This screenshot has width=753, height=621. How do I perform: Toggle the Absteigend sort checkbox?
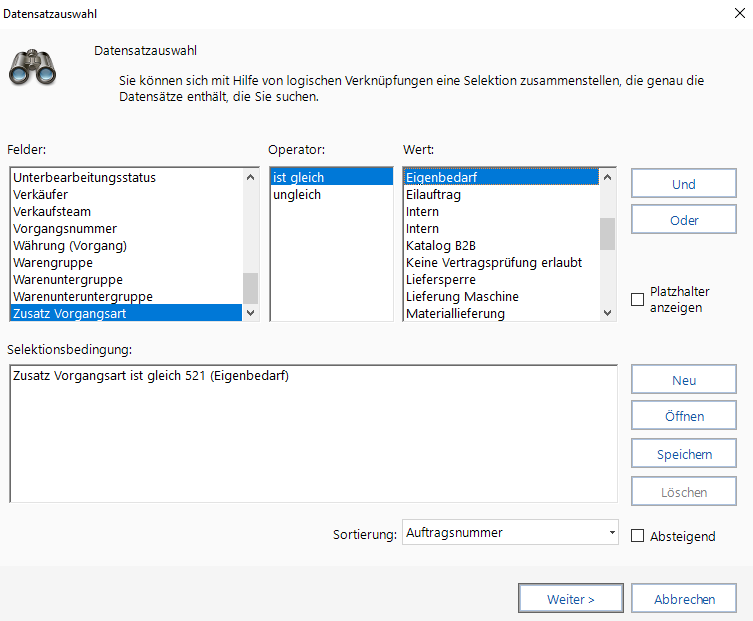point(638,536)
